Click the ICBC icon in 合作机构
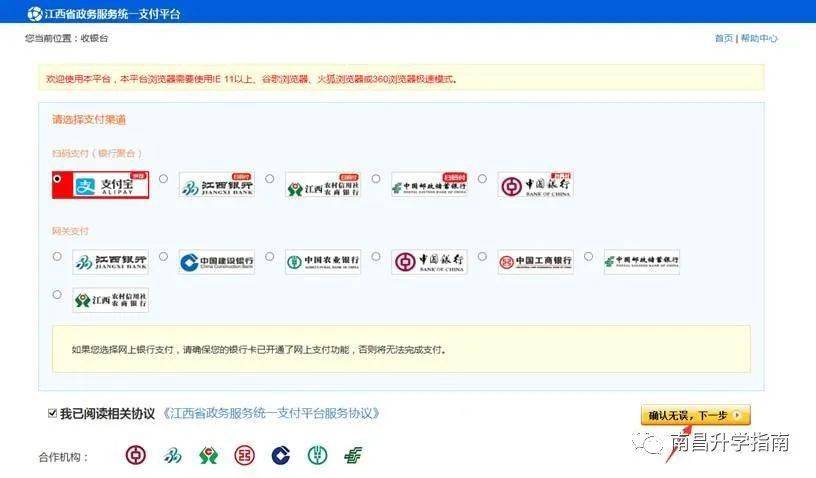Screen dimensions: 816x478 (245, 455)
